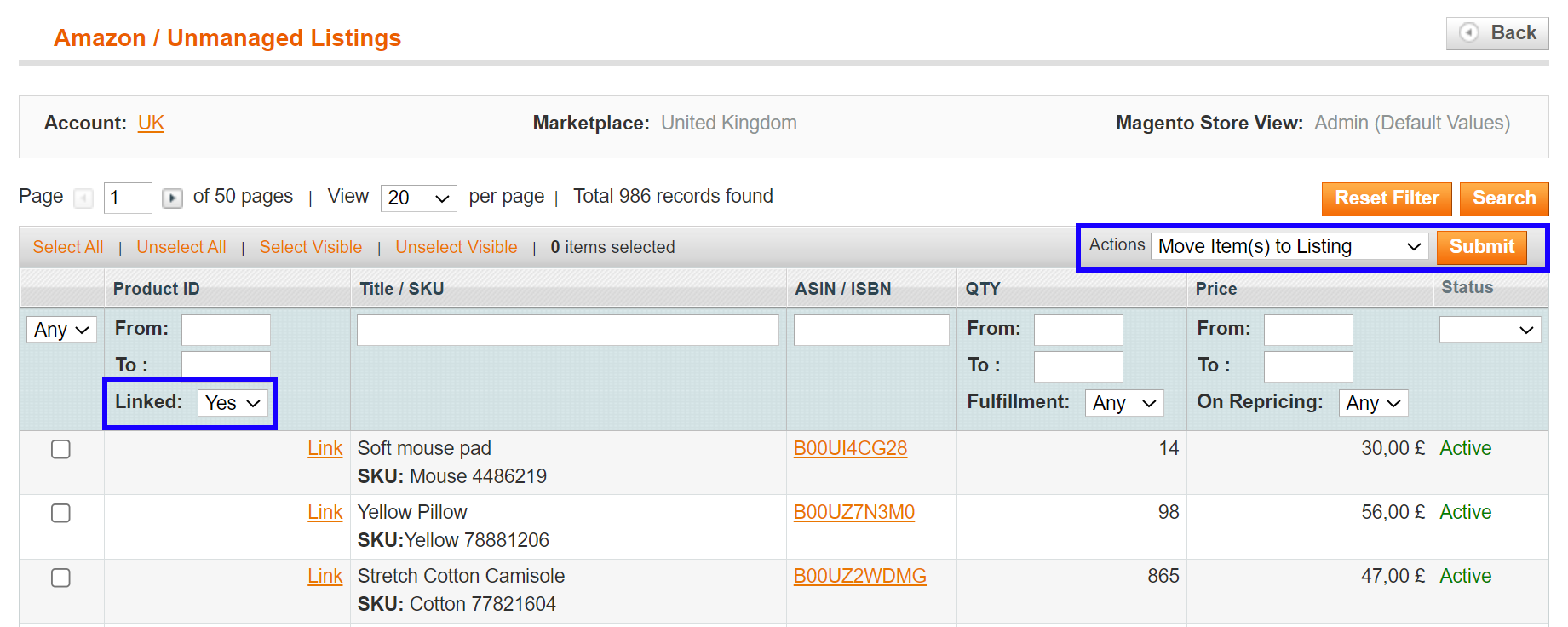Click Total 986 records found text
The width and height of the screenshot is (1568, 627).
click(x=673, y=196)
